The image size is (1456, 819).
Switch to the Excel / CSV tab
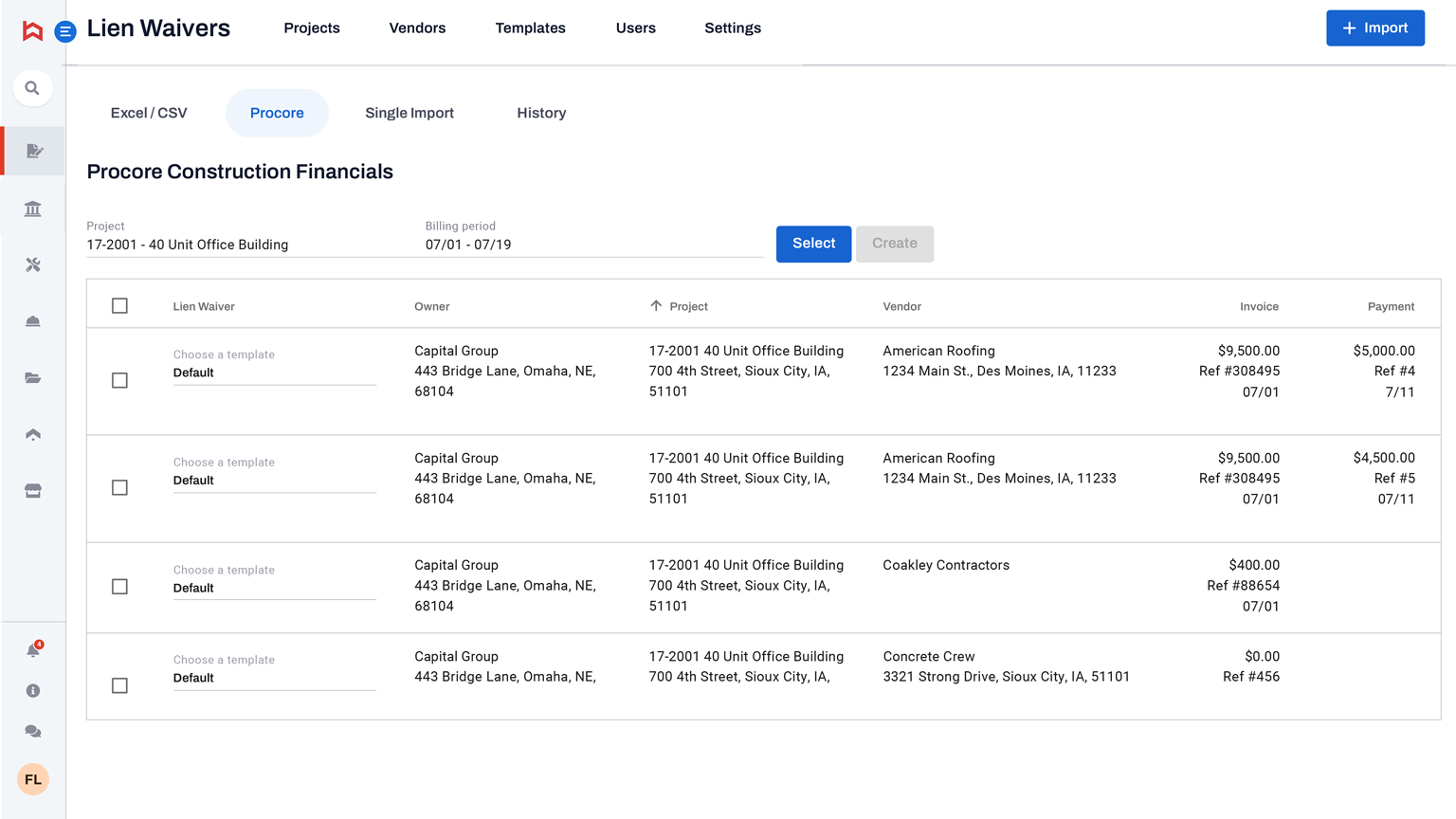pyautogui.click(x=149, y=113)
